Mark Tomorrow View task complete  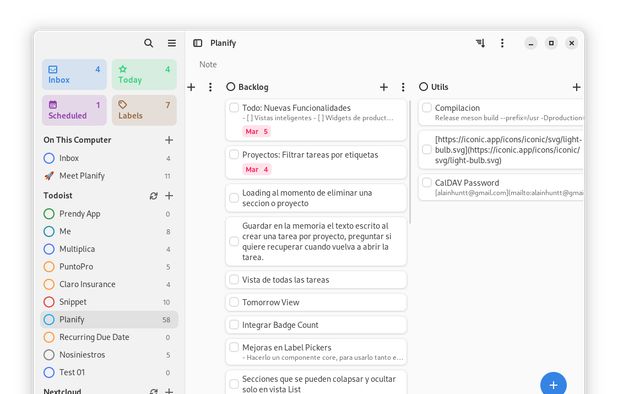(x=234, y=302)
